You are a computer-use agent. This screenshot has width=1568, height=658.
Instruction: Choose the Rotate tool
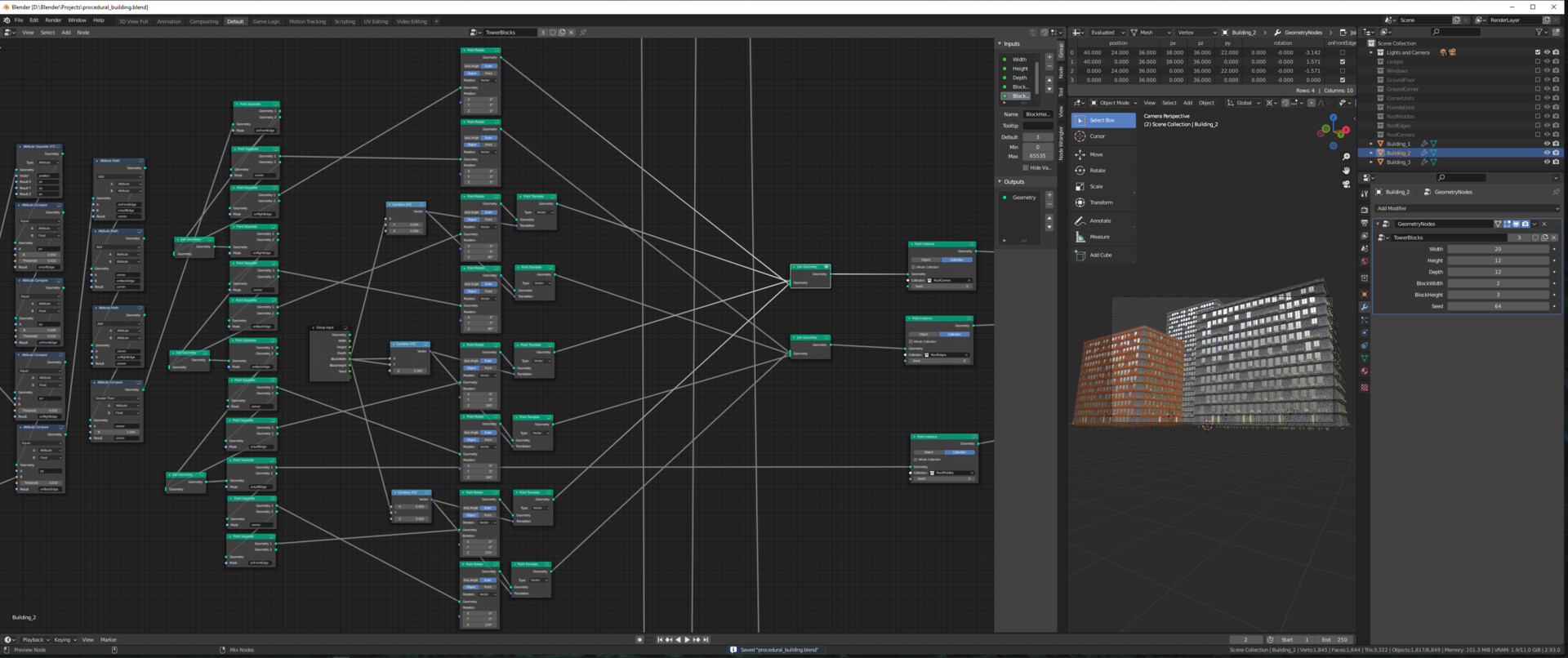pyautogui.click(x=1097, y=171)
